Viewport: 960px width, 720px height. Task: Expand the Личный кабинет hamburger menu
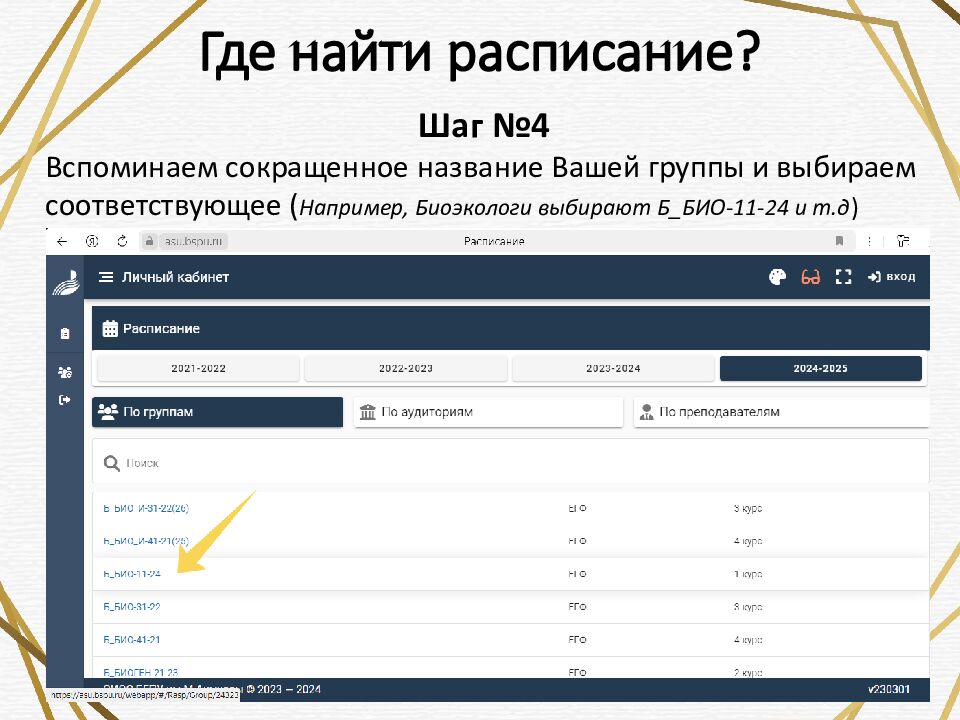pos(105,277)
